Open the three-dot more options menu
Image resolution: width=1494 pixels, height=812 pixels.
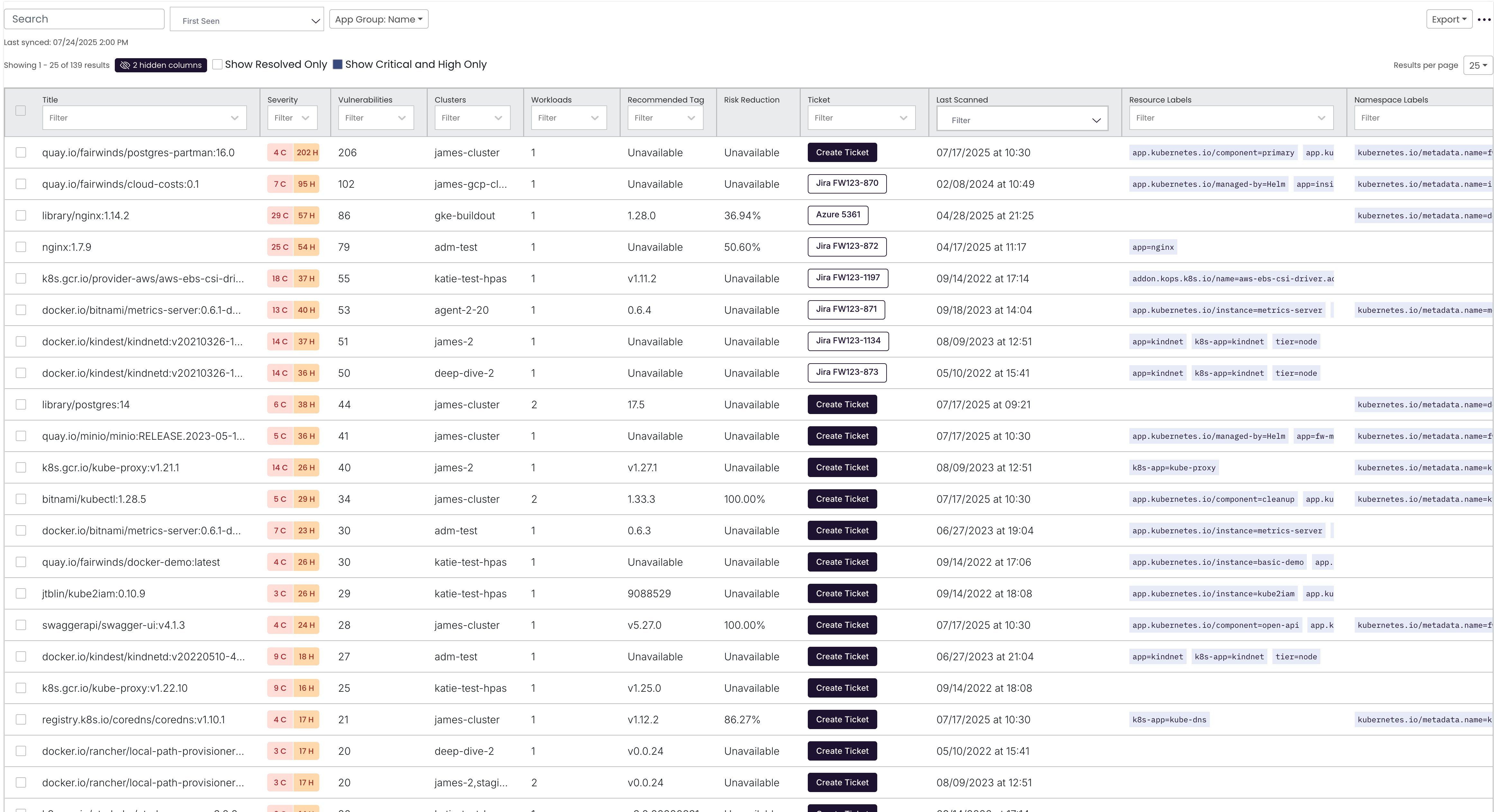[1484, 20]
